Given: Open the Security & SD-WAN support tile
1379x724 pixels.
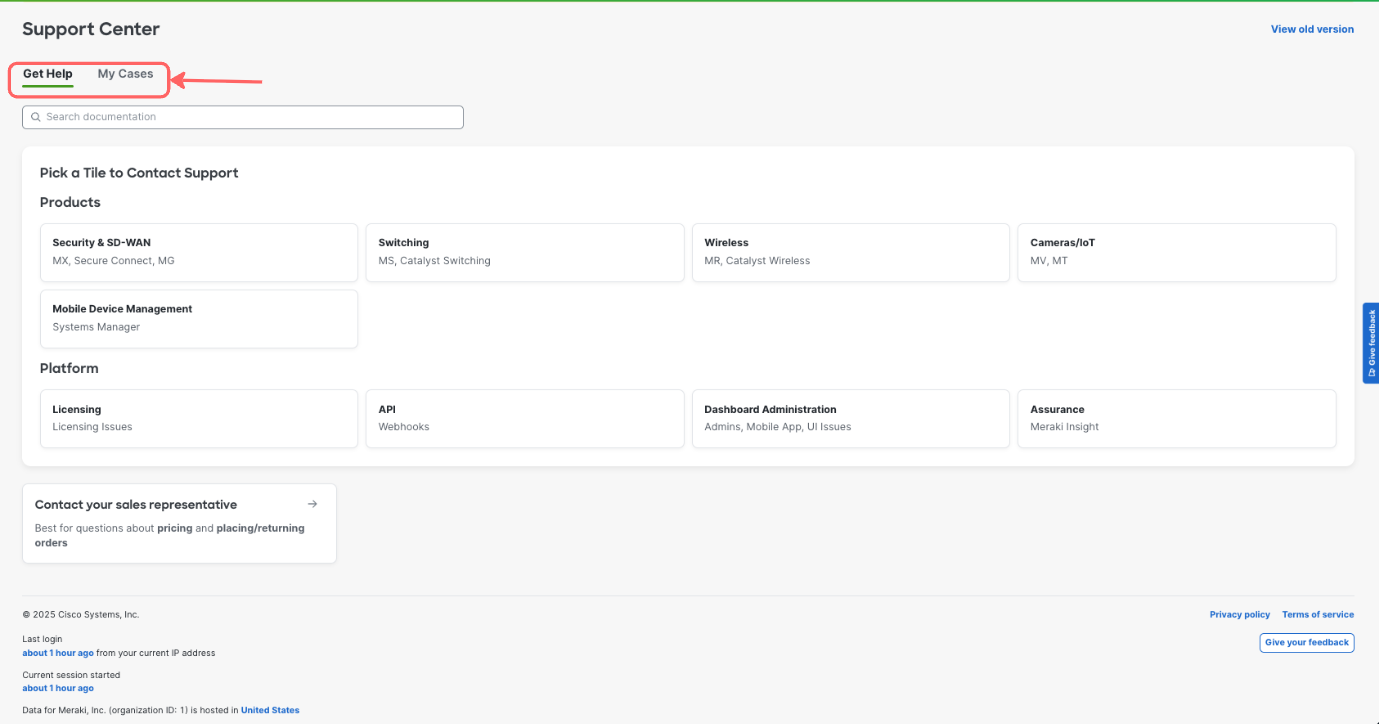Looking at the screenshot, I should pos(198,252).
